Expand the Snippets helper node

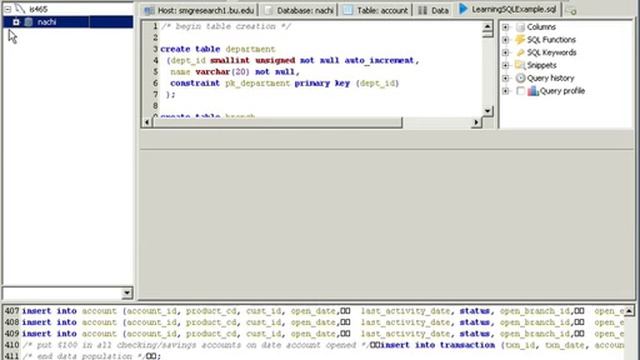click(505, 65)
